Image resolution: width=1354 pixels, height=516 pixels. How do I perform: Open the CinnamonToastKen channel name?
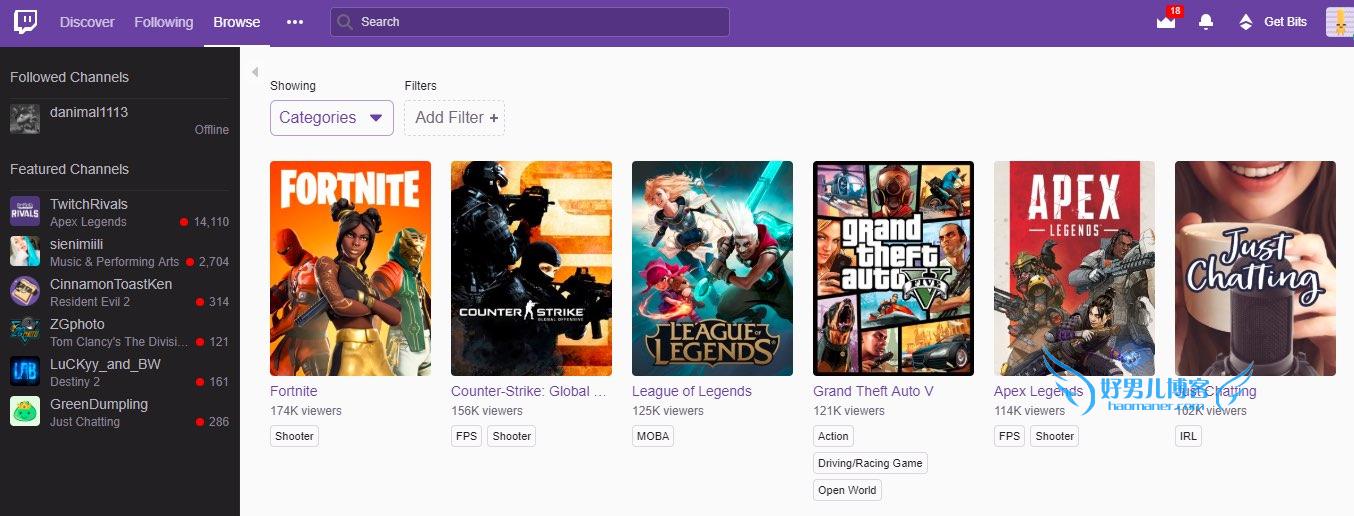(x=111, y=284)
